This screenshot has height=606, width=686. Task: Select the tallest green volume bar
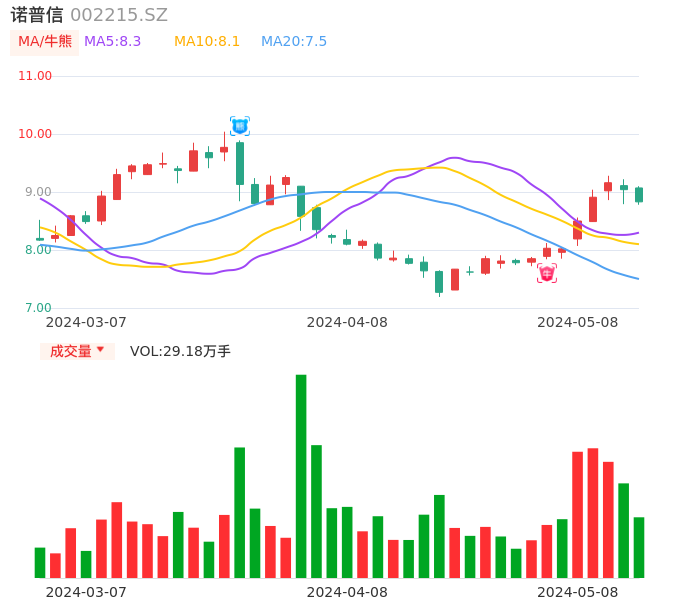301,476
